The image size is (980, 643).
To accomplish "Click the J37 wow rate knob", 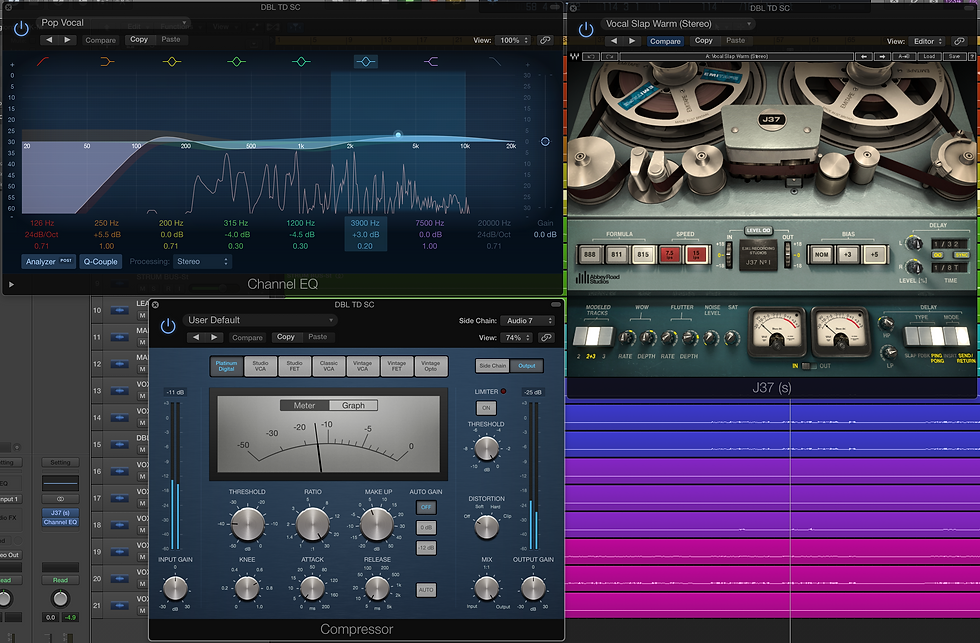I will coord(626,338).
